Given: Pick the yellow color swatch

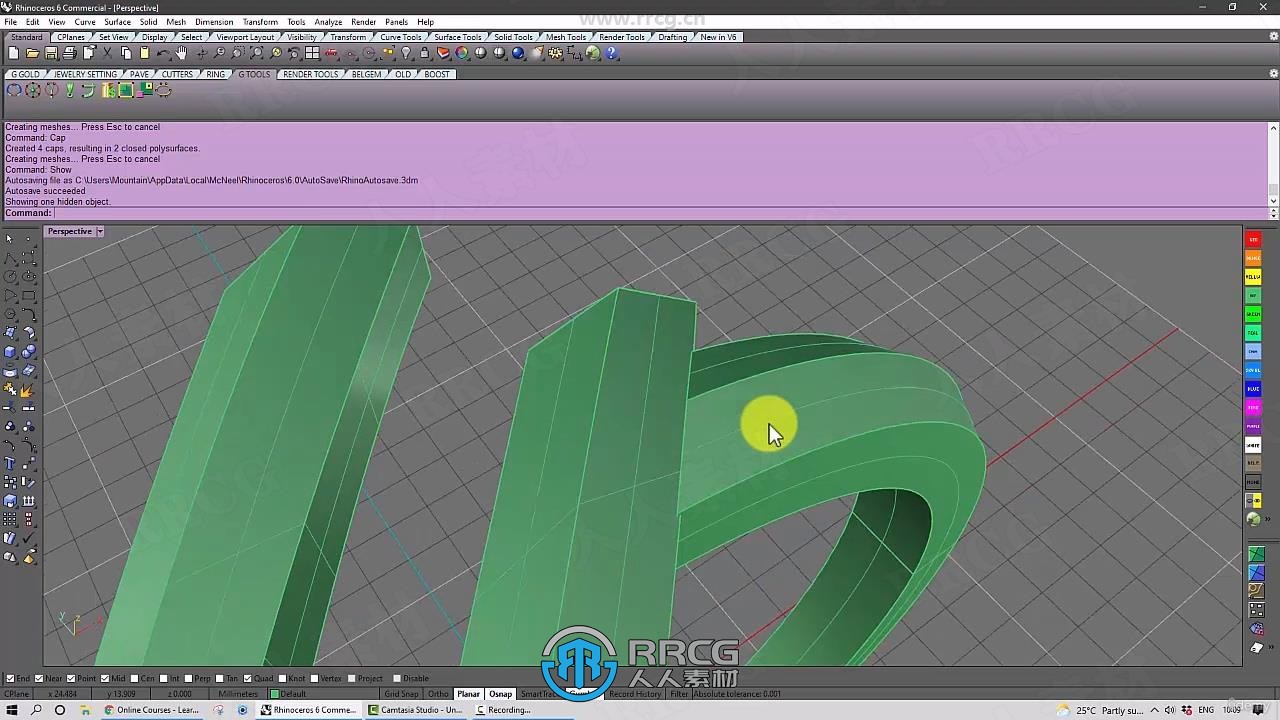Looking at the screenshot, I should tap(1253, 277).
